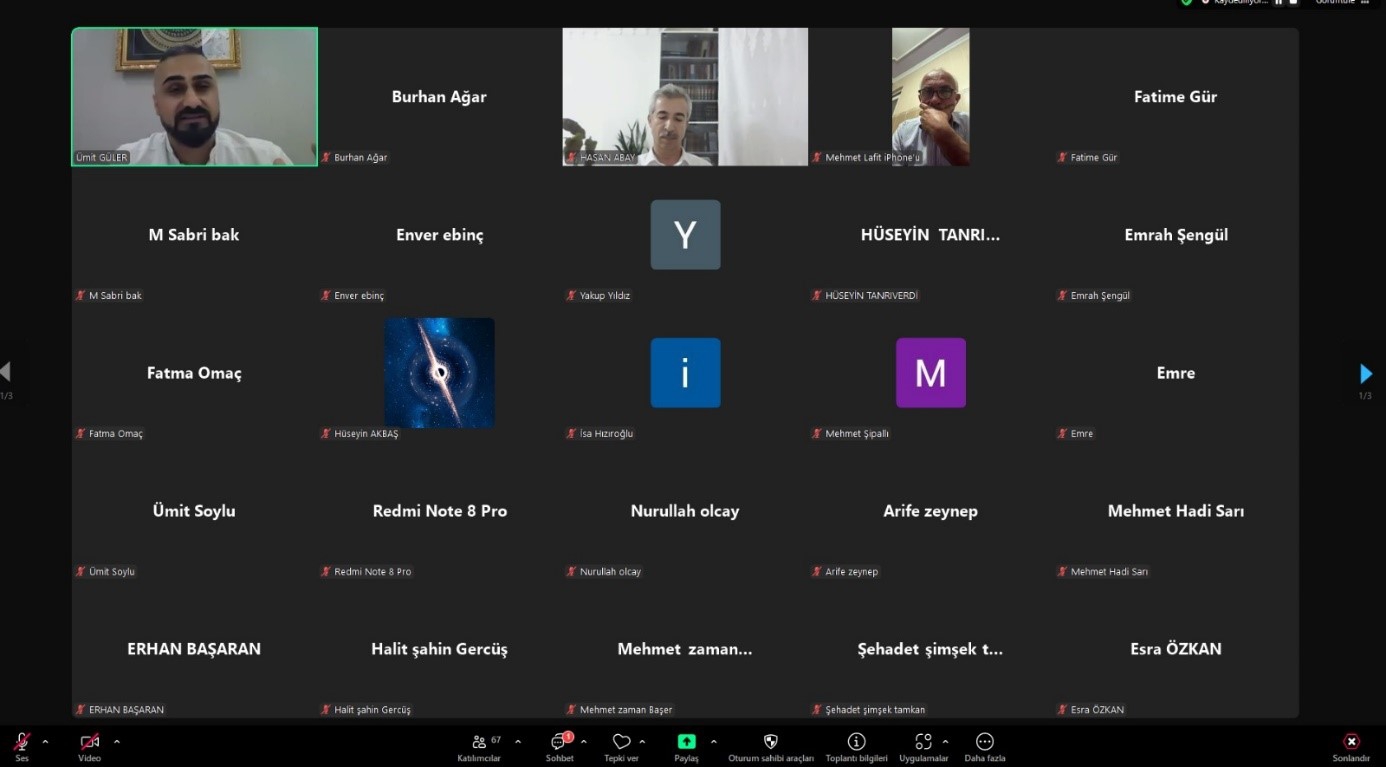Click muted mic icon beside HASAN ABAY tag
Viewport: 1386px width, 767px height.
[572, 157]
